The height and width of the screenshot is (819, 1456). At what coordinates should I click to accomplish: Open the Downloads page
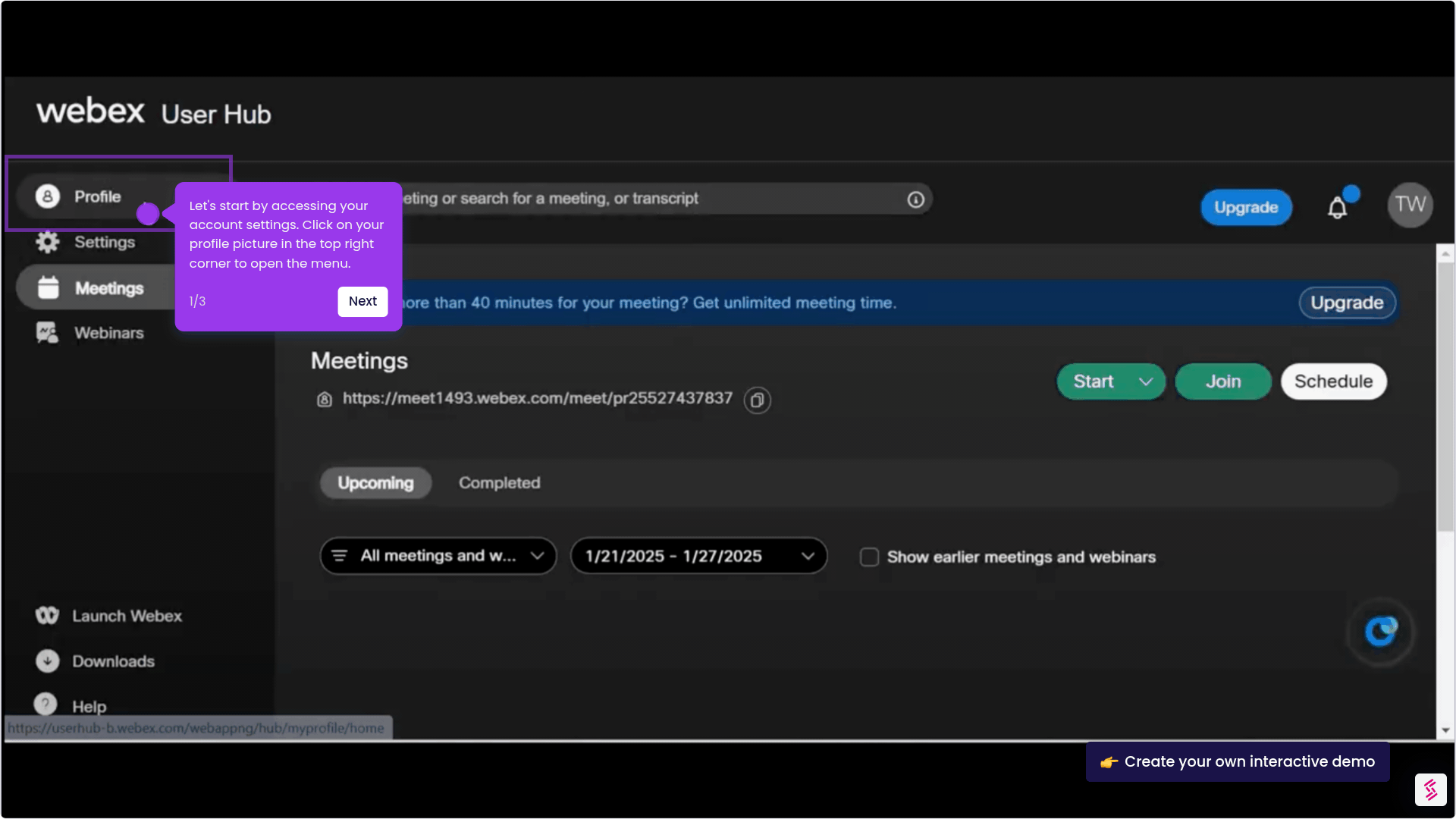pos(113,661)
